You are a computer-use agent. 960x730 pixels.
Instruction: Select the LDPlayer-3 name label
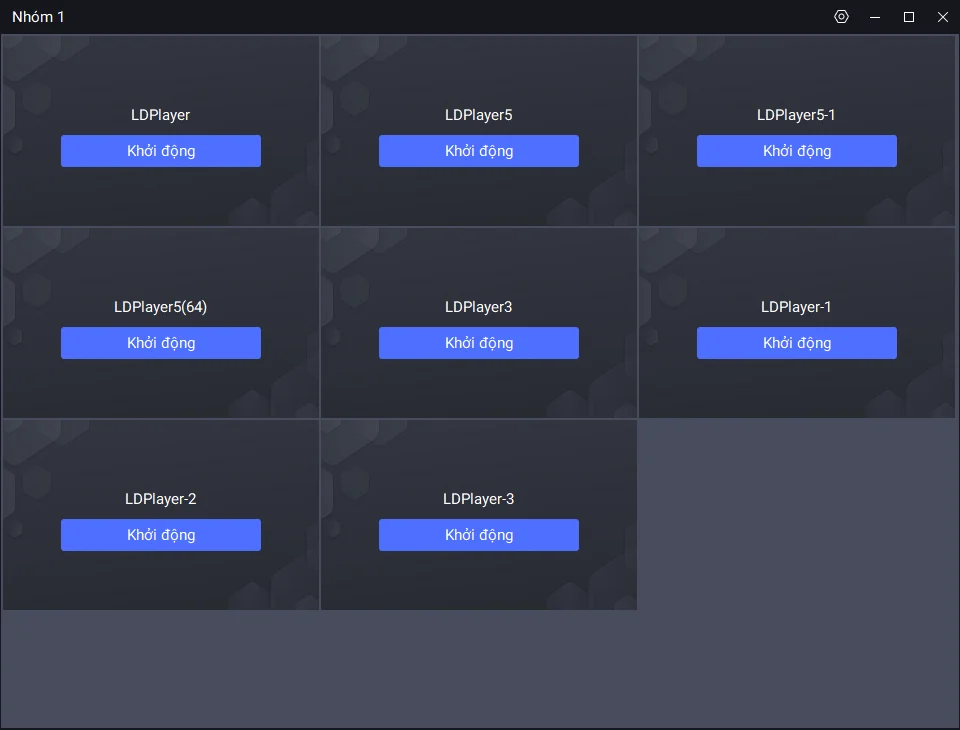pos(479,499)
